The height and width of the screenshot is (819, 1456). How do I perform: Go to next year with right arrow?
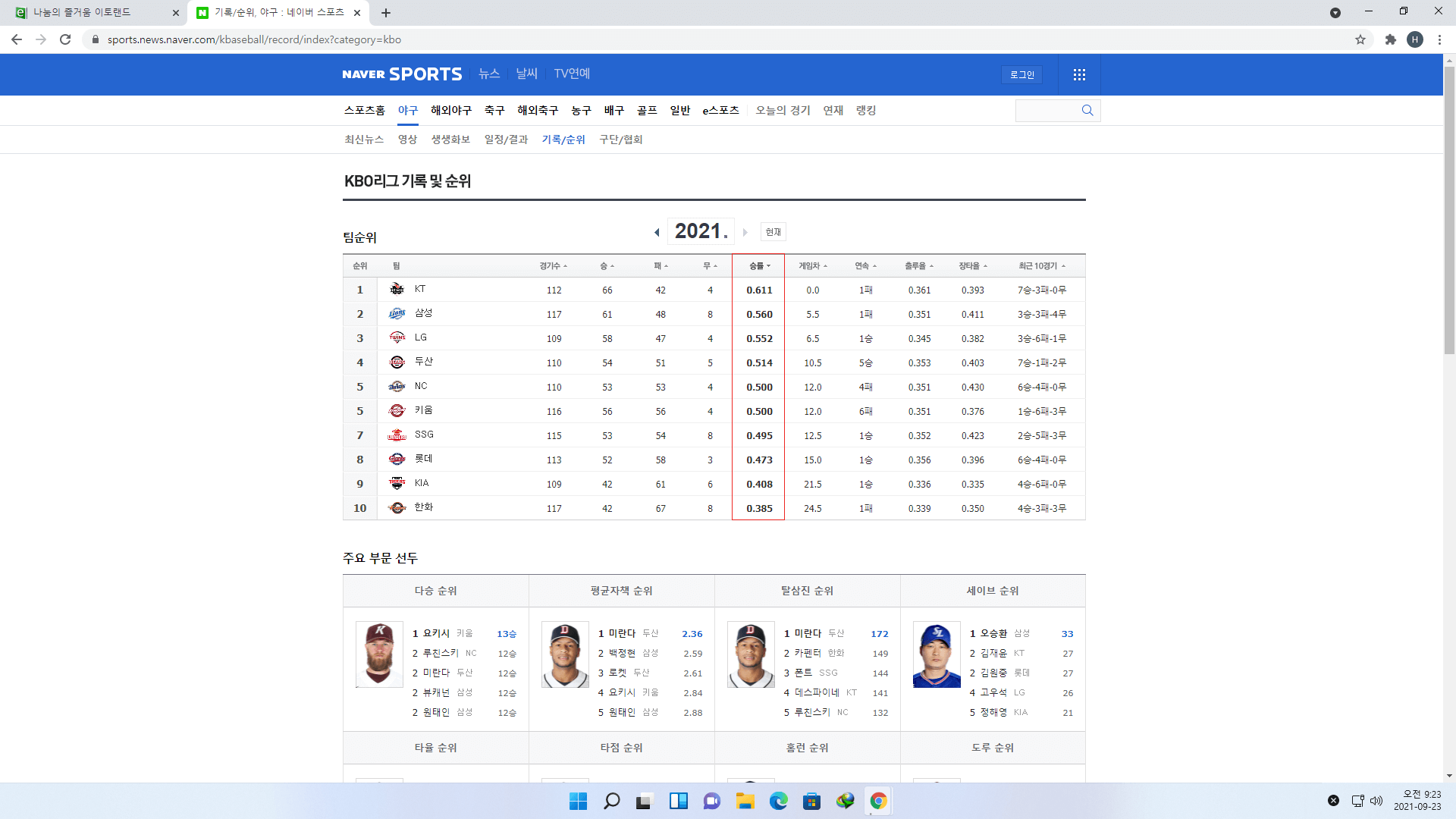pos(745,232)
